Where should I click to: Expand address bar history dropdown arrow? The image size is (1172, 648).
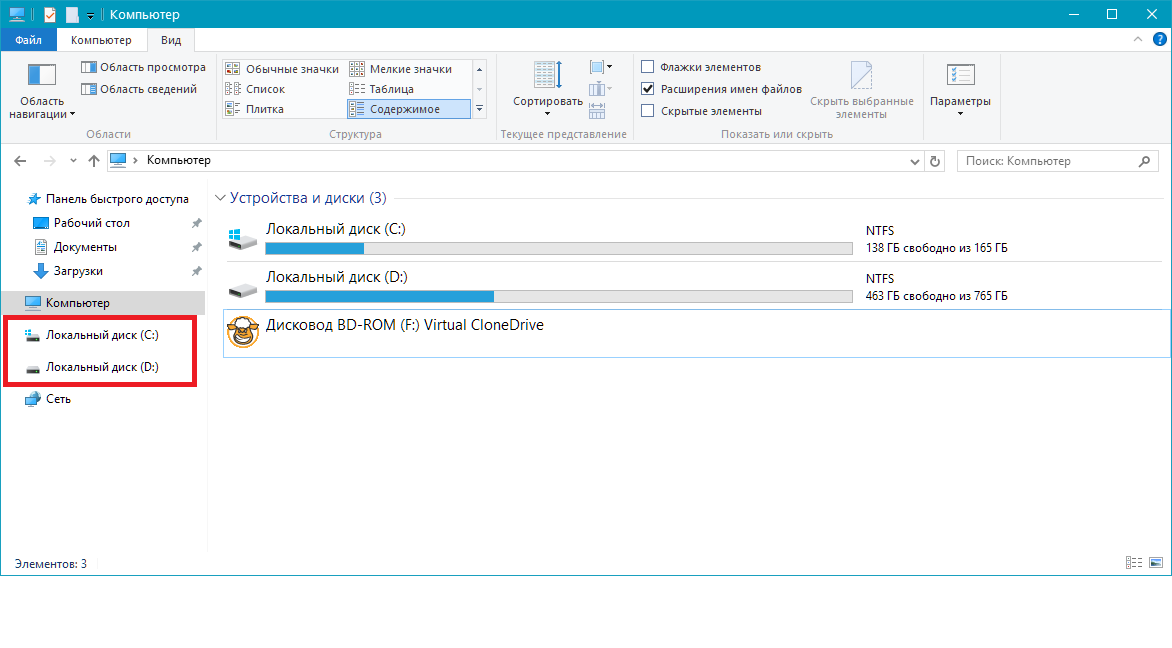pos(915,161)
